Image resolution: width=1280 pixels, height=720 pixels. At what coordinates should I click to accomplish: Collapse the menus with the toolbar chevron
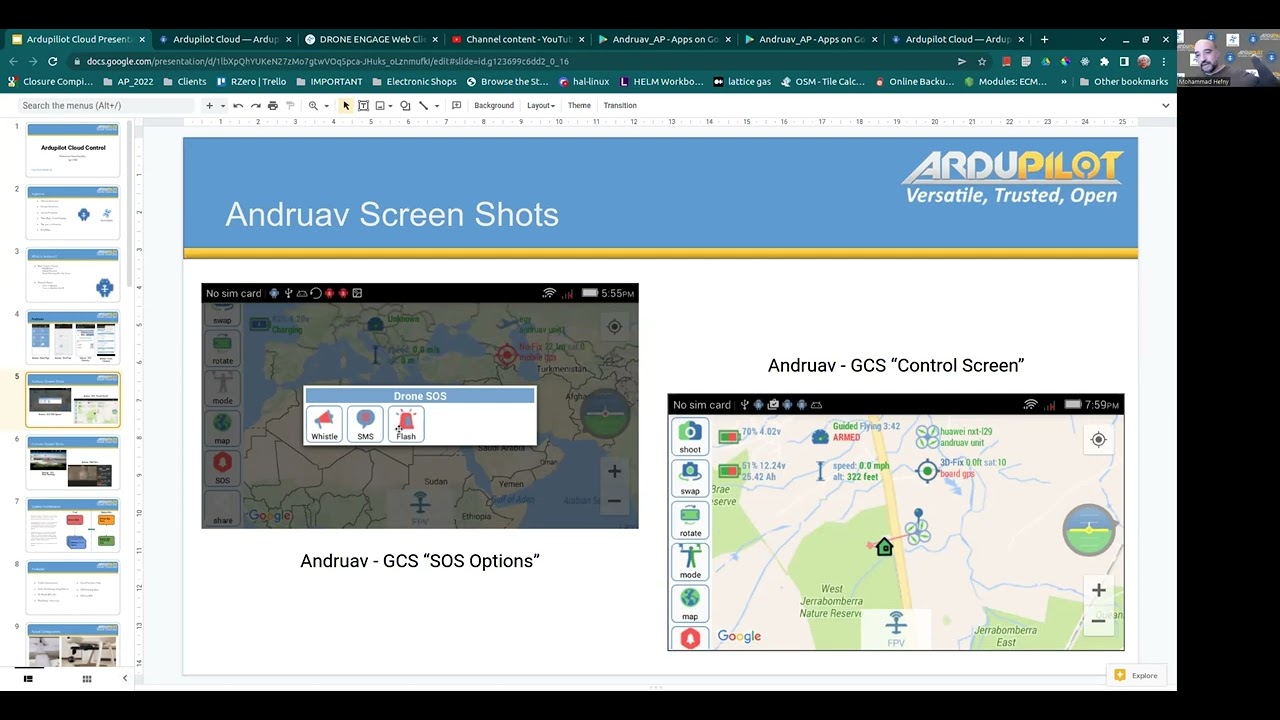1165,105
